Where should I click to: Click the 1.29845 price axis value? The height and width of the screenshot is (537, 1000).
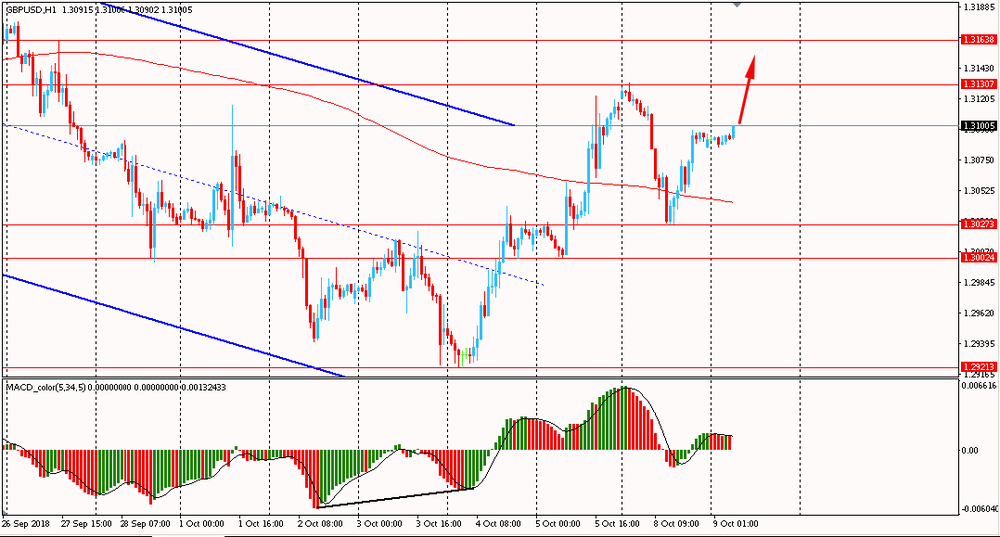(x=980, y=283)
